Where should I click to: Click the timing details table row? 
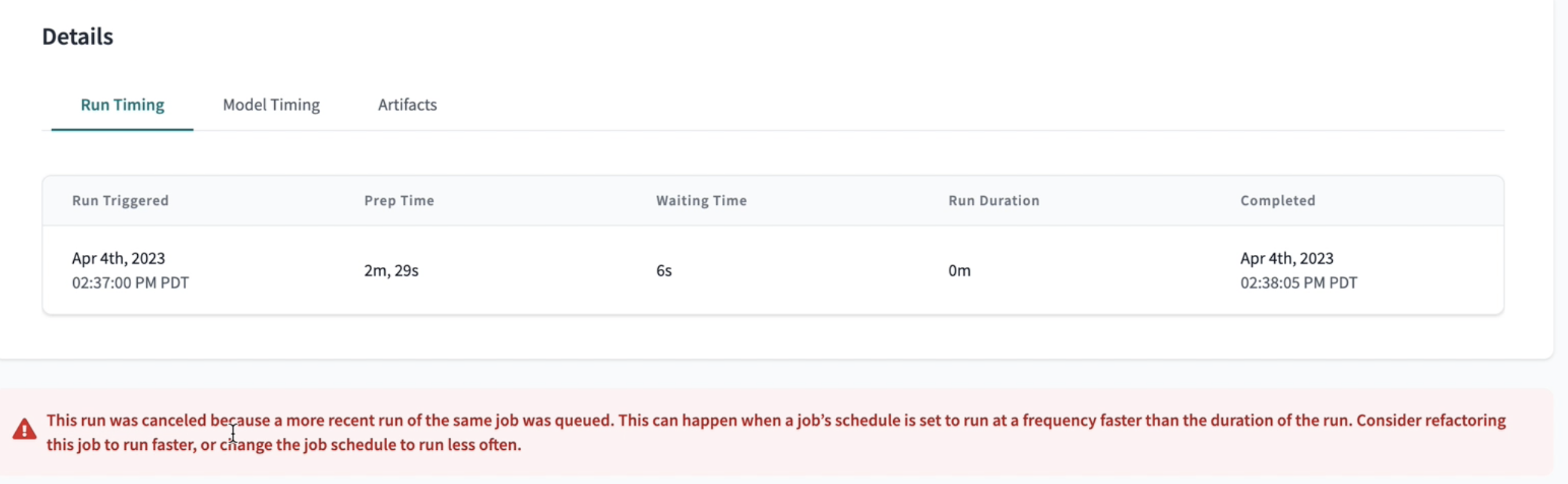point(772,270)
